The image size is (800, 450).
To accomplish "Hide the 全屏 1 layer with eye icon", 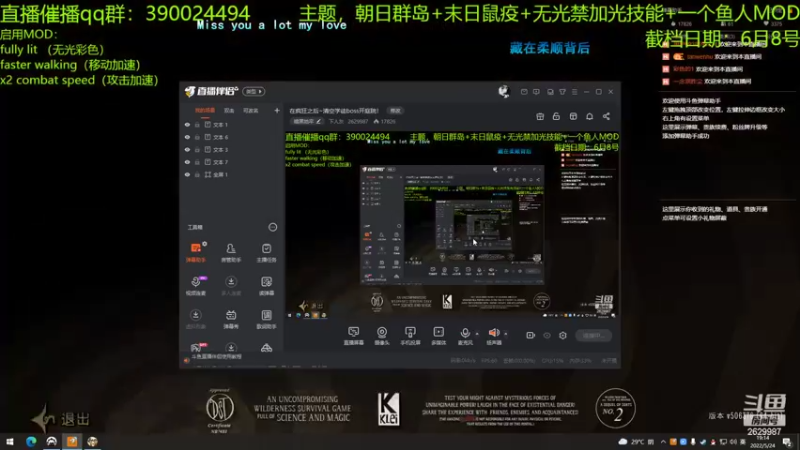I will (x=187, y=174).
